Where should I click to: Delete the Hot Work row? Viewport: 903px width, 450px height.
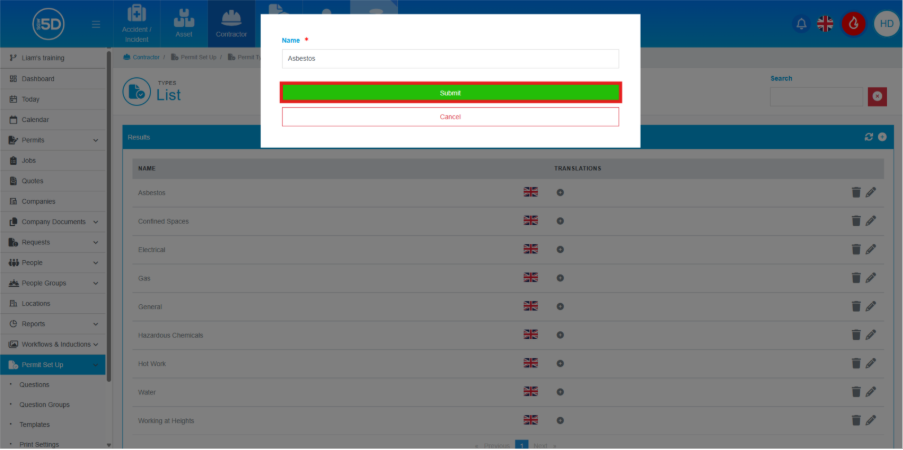(856, 363)
